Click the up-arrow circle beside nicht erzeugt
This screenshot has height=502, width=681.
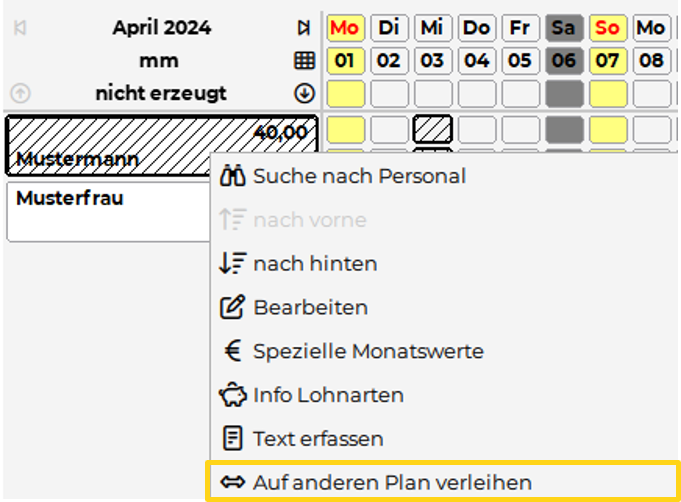[20, 94]
